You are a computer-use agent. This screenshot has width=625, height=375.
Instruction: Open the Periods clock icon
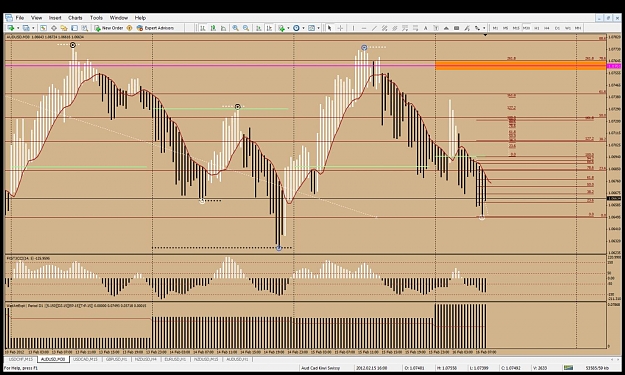coord(296,28)
